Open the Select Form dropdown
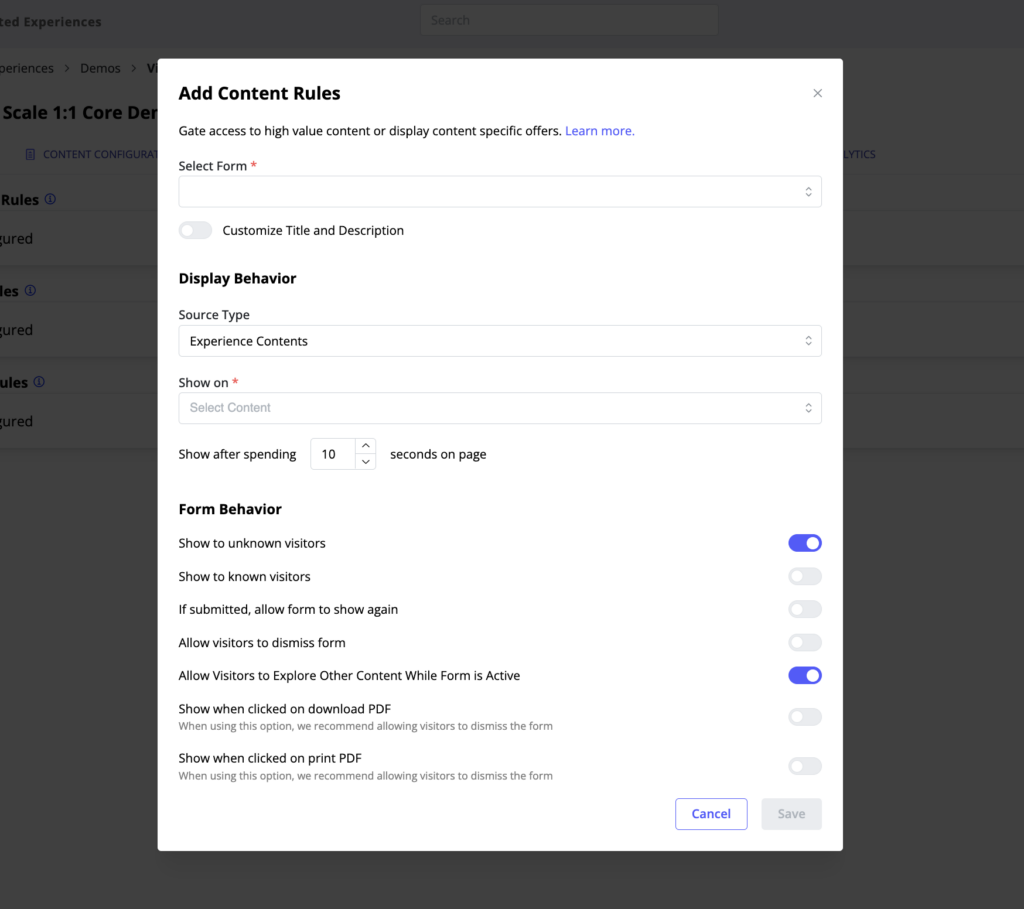 (x=500, y=192)
